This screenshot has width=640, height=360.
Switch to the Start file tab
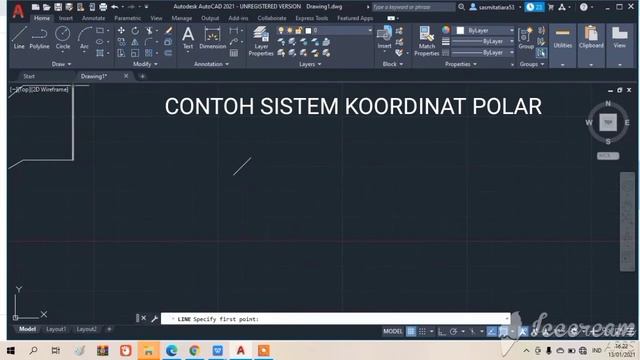(29, 76)
